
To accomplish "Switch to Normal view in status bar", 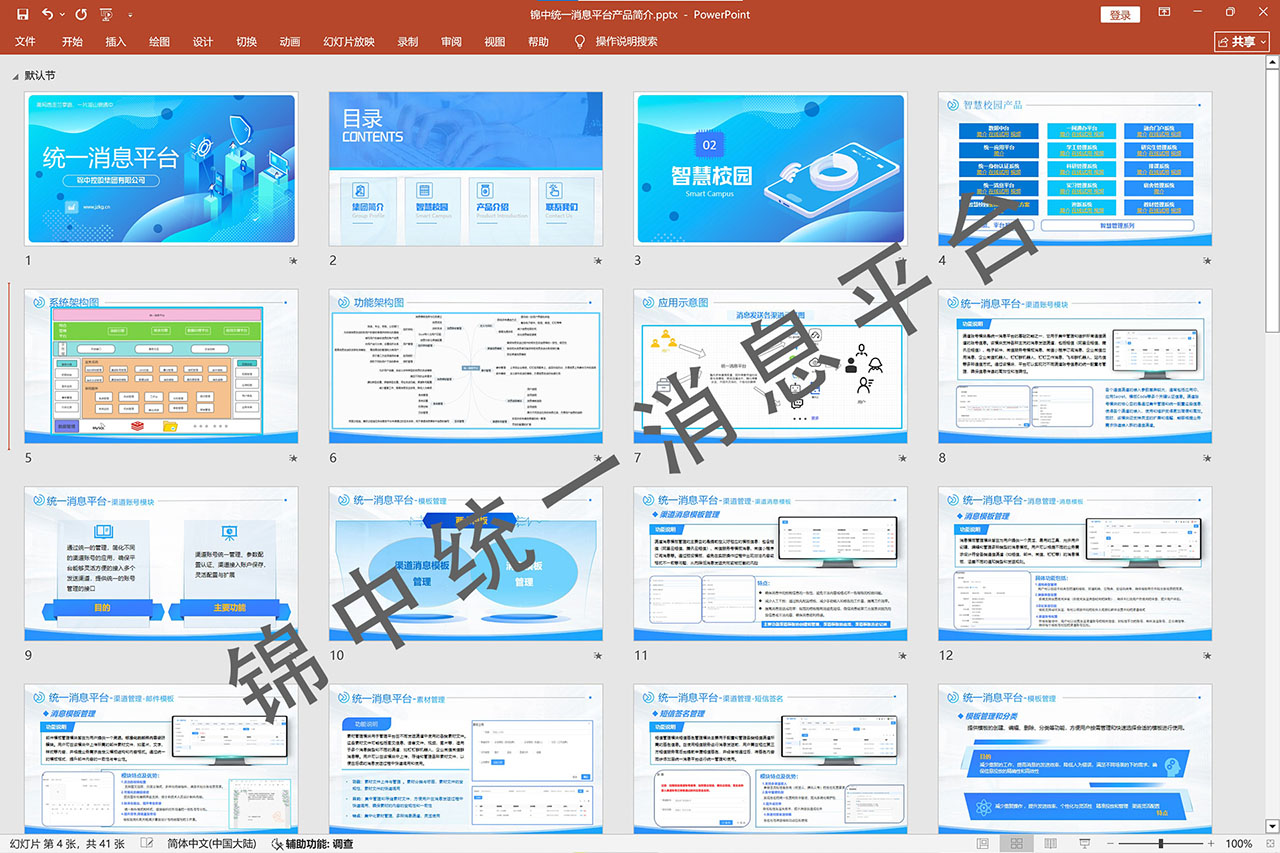I will tap(983, 844).
